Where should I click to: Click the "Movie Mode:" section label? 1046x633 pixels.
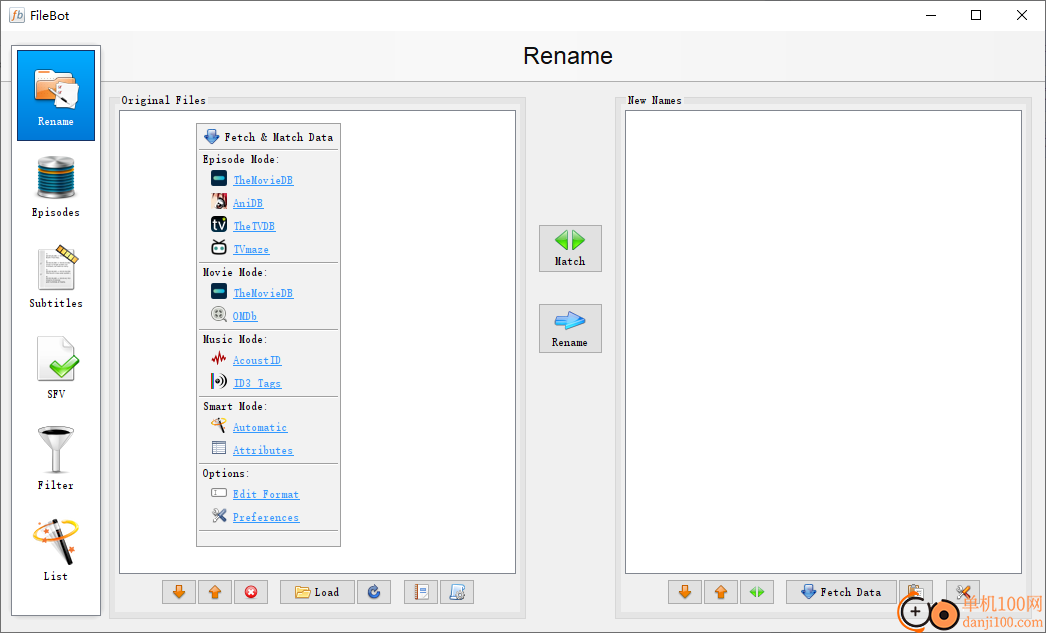pyautogui.click(x=235, y=272)
